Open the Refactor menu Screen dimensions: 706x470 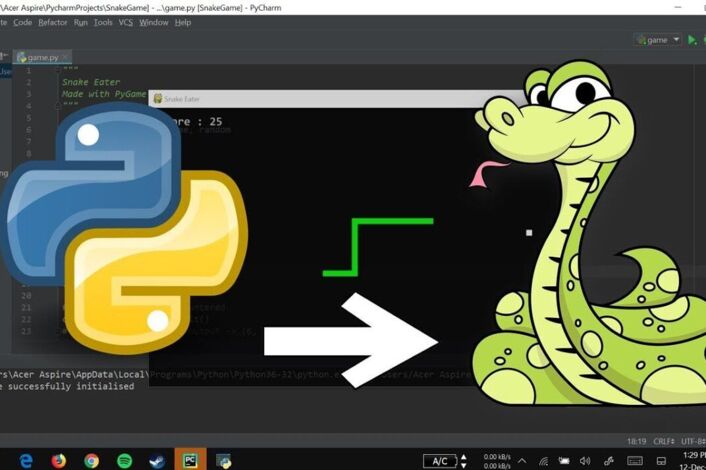tap(53, 23)
